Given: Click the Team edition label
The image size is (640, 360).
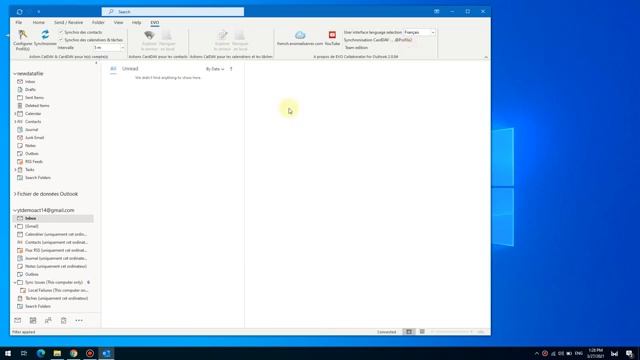Looking at the screenshot, I should pyautogui.click(x=356, y=48).
